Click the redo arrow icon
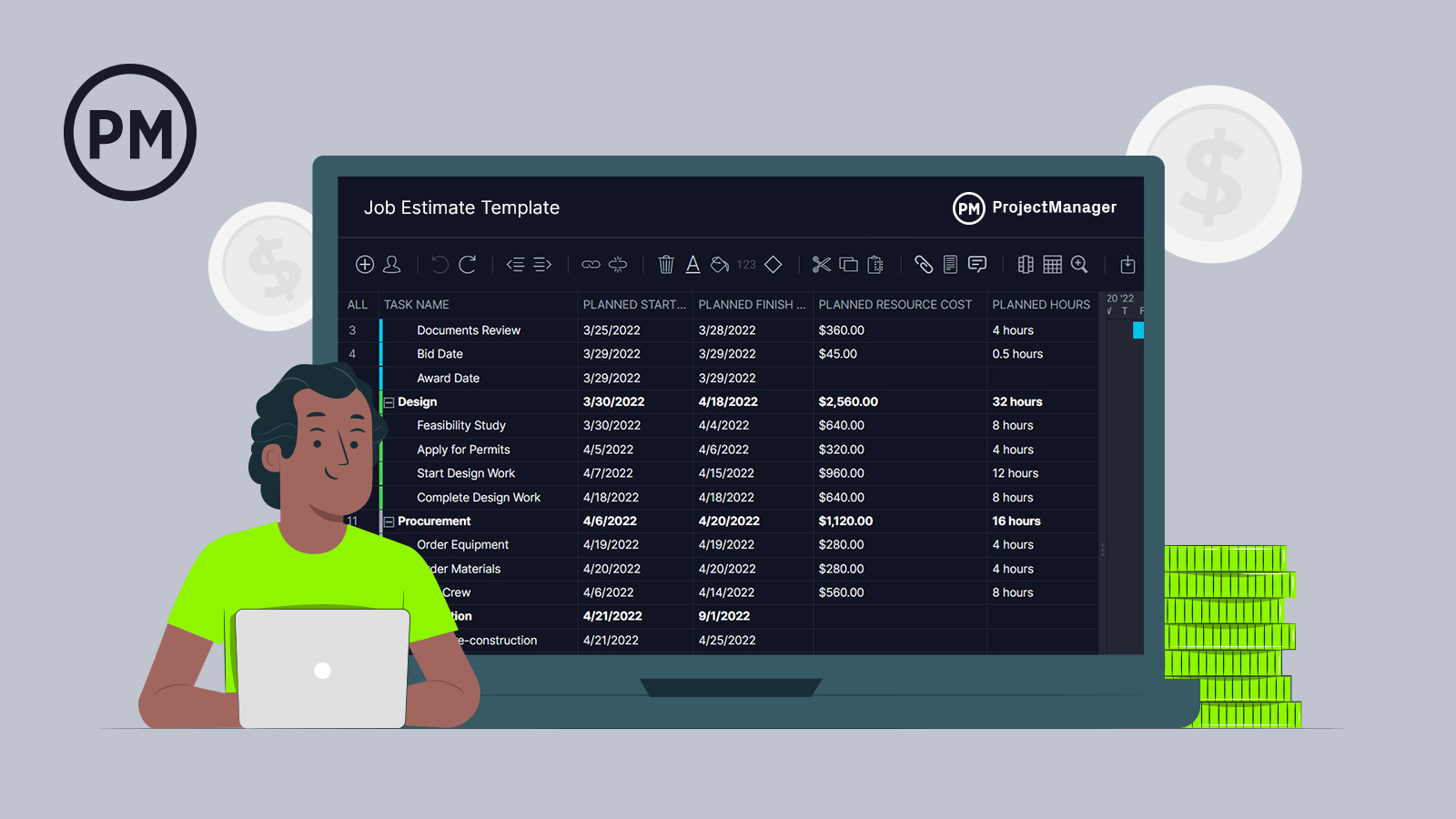This screenshot has height=819, width=1456. click(x=468, y=265)
